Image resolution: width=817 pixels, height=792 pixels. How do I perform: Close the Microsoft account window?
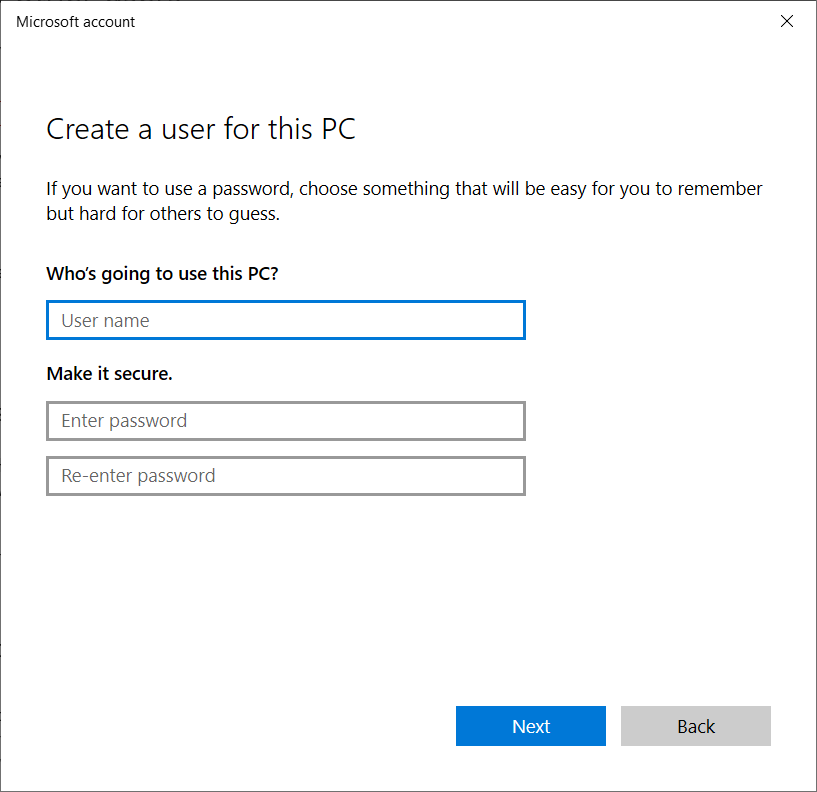(787, 21)
